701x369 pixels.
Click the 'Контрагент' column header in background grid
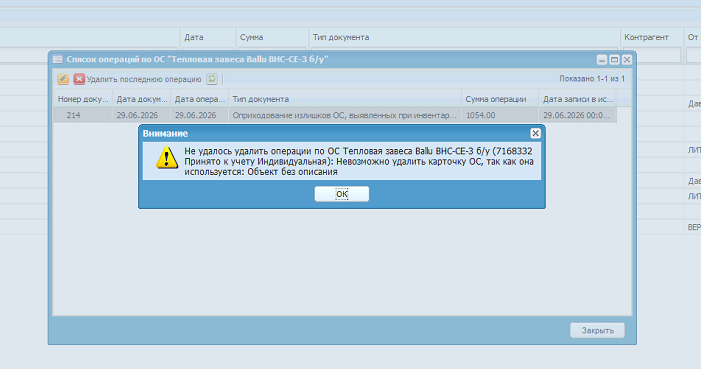tap(652, 38)
